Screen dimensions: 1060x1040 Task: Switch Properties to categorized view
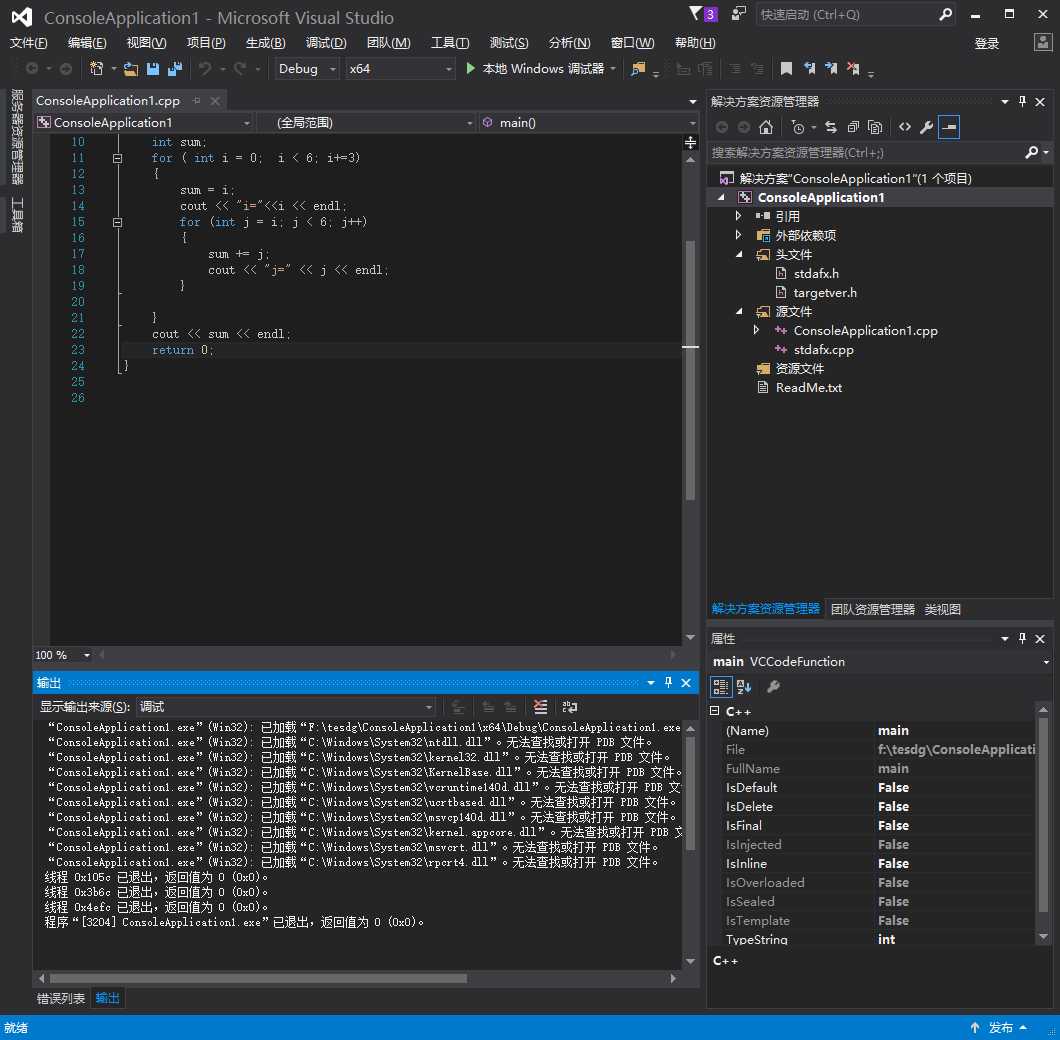pos(721,687)
